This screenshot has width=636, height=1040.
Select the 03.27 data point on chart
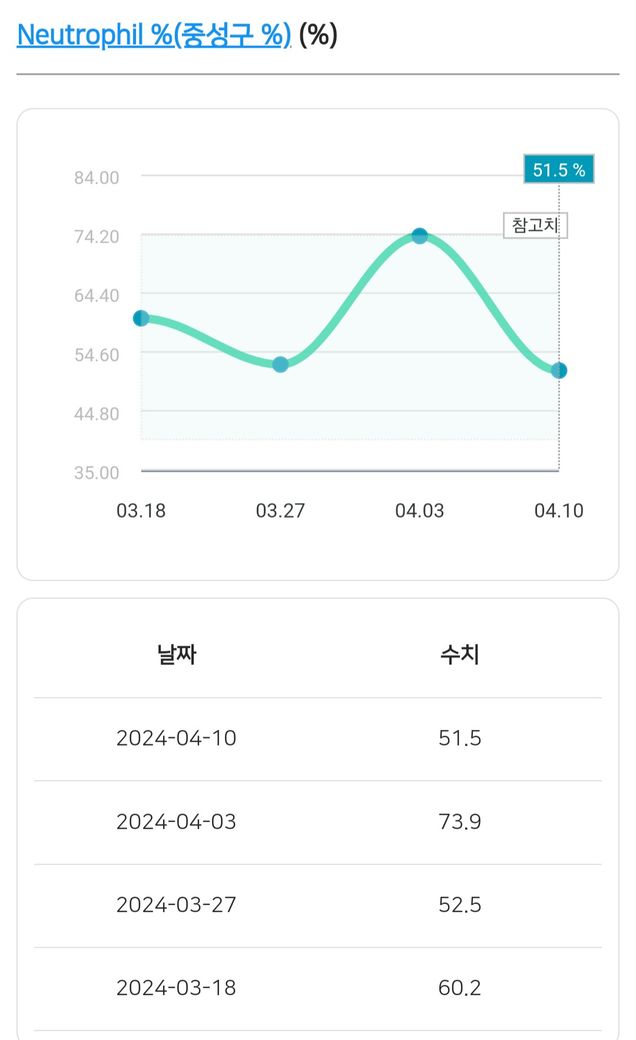[280, 365]
